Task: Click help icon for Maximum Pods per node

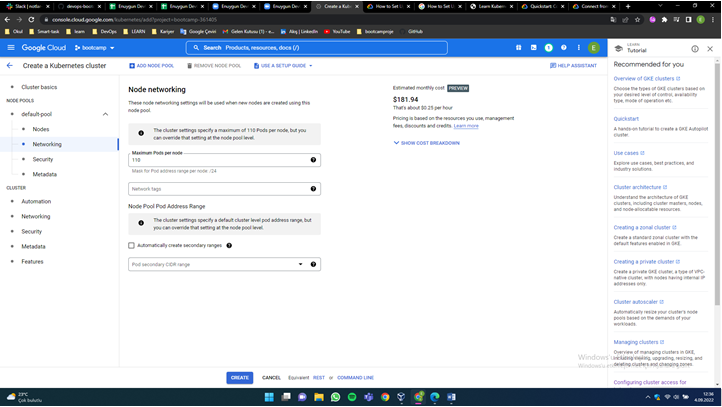Action: [314, 160]
